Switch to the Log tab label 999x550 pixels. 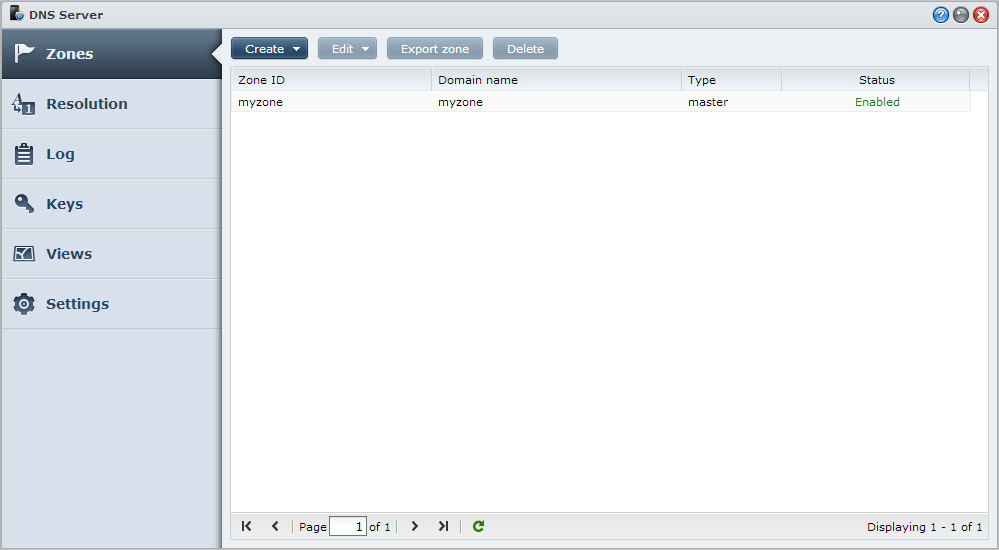60,154
